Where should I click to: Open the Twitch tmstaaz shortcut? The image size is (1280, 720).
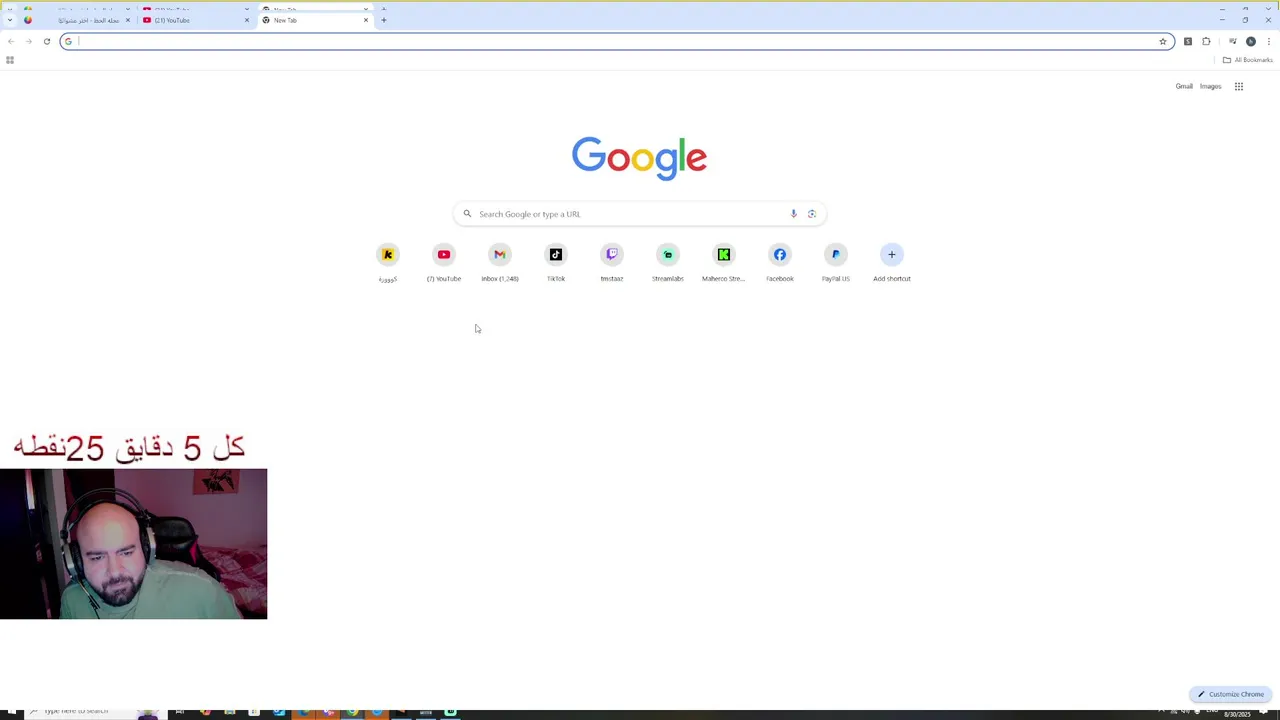point(612,262)
